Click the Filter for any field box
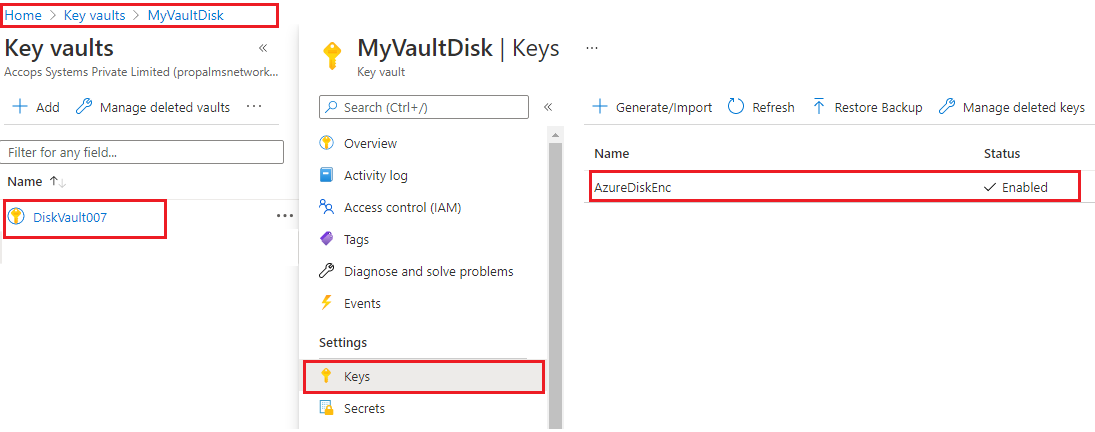This screenshot has width=1095, height=432. [142, 152]
